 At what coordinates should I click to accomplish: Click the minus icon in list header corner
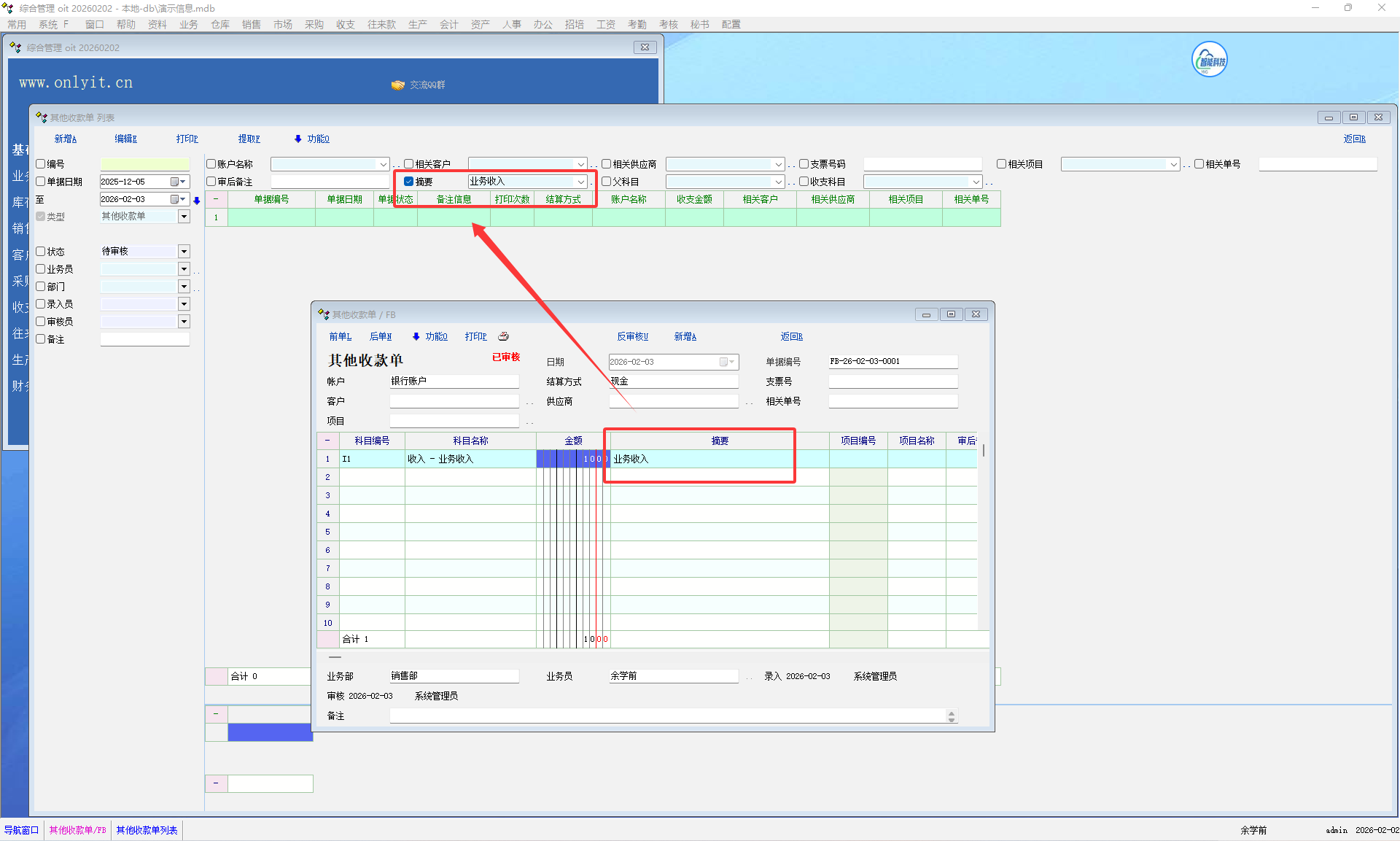[216, 199]
